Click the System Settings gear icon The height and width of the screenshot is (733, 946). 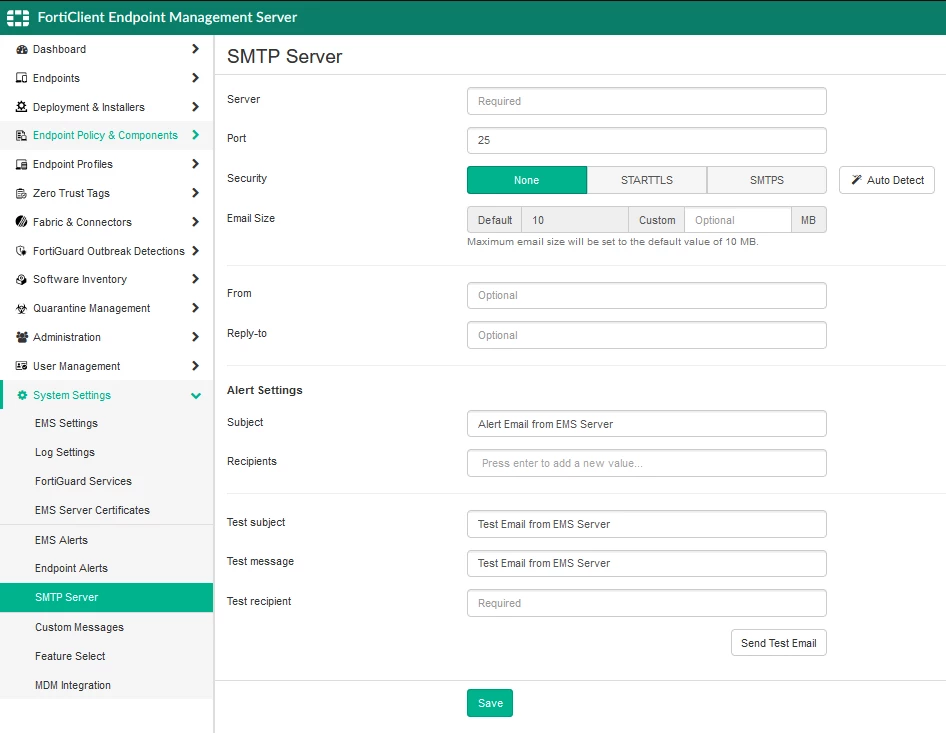pyautogui.click(x=22, y=395)
